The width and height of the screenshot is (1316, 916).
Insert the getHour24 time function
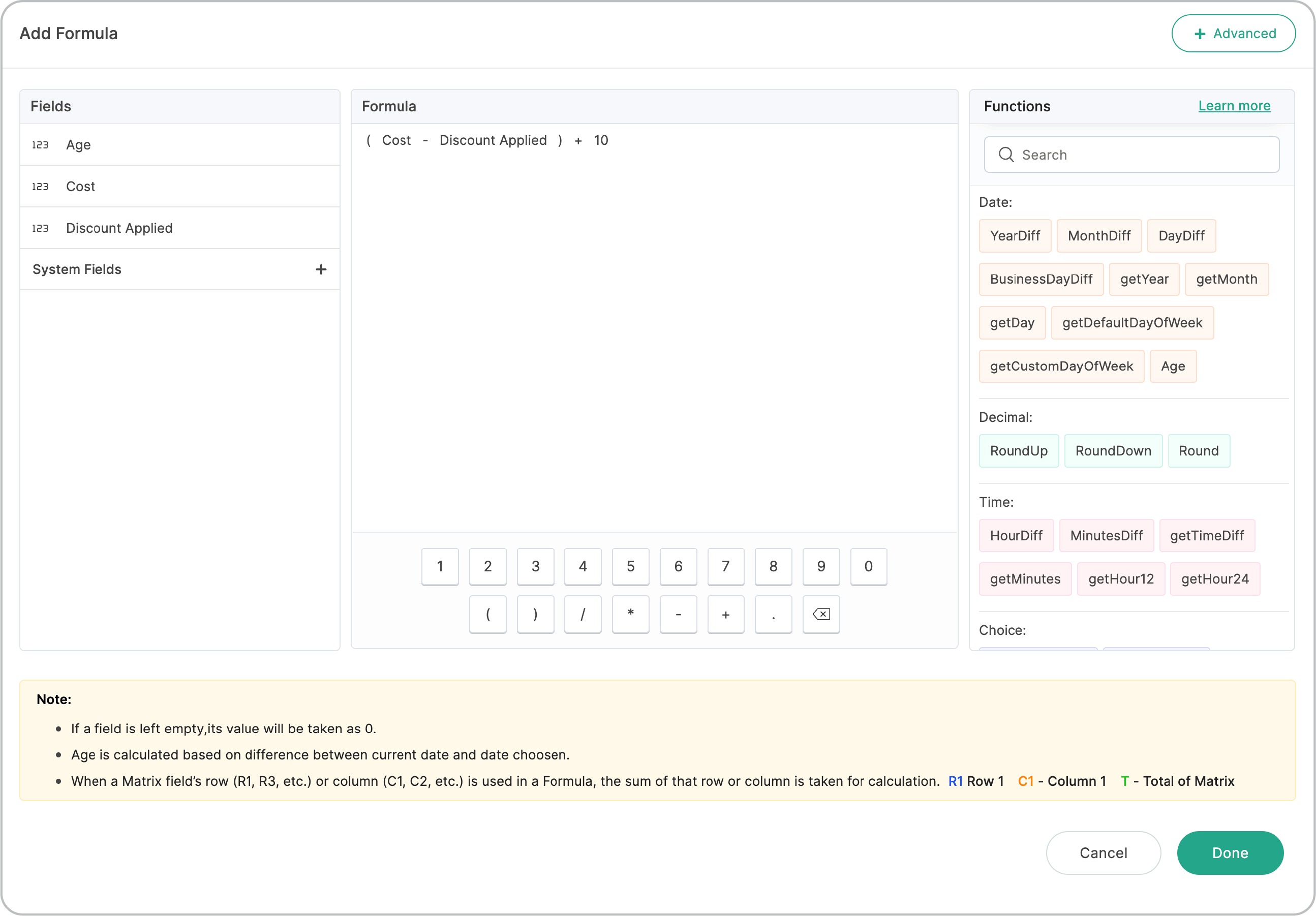(1214, 579)
